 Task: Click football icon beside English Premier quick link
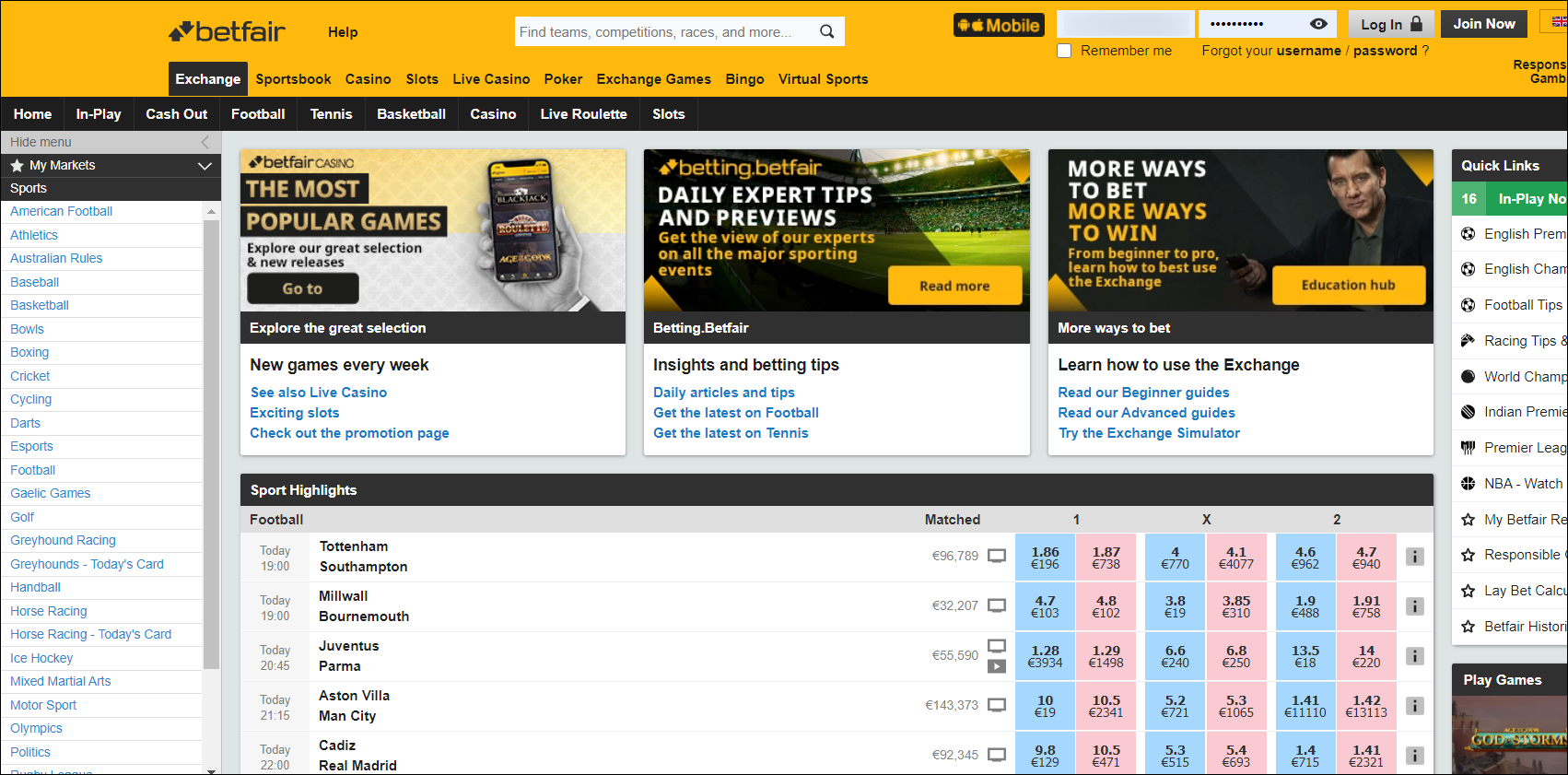1468,234
